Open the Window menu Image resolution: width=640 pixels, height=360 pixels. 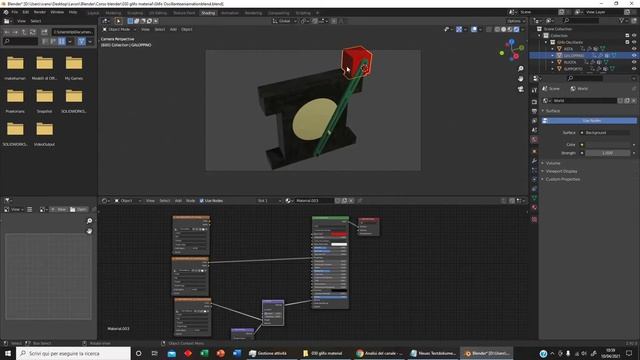point(57,12)
